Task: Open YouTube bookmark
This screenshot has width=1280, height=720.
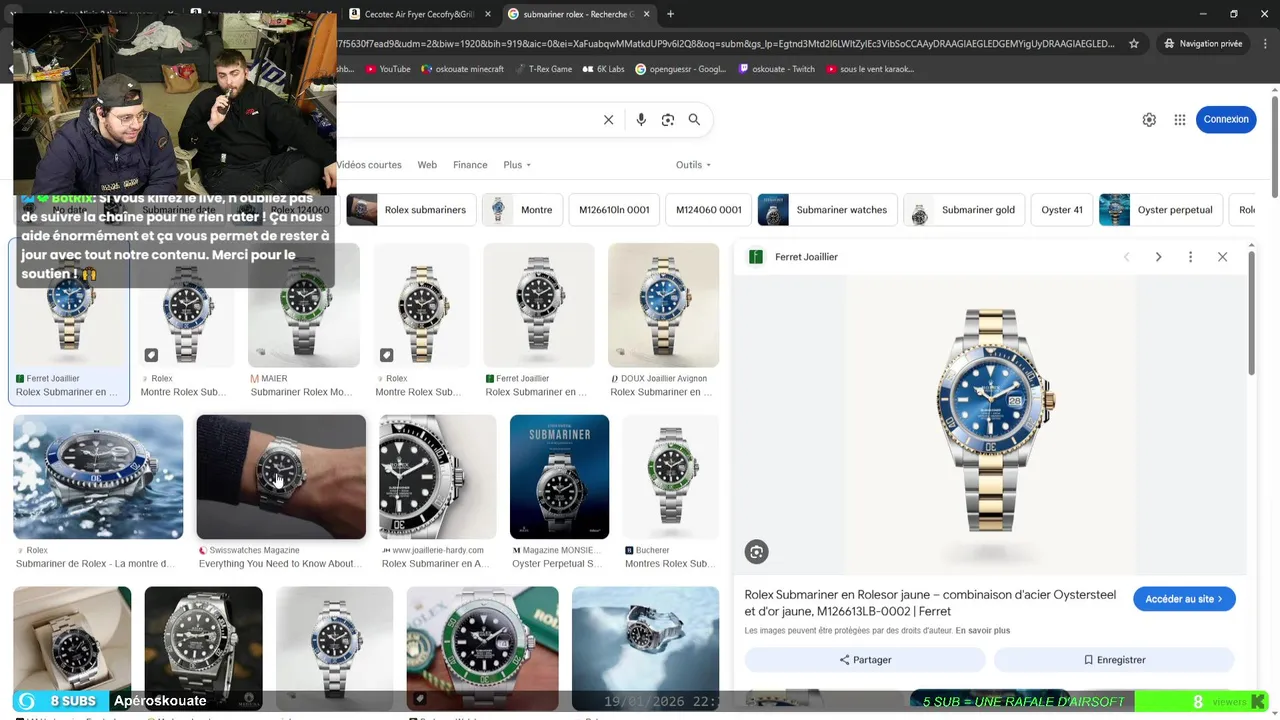Action: click(388, 69)
